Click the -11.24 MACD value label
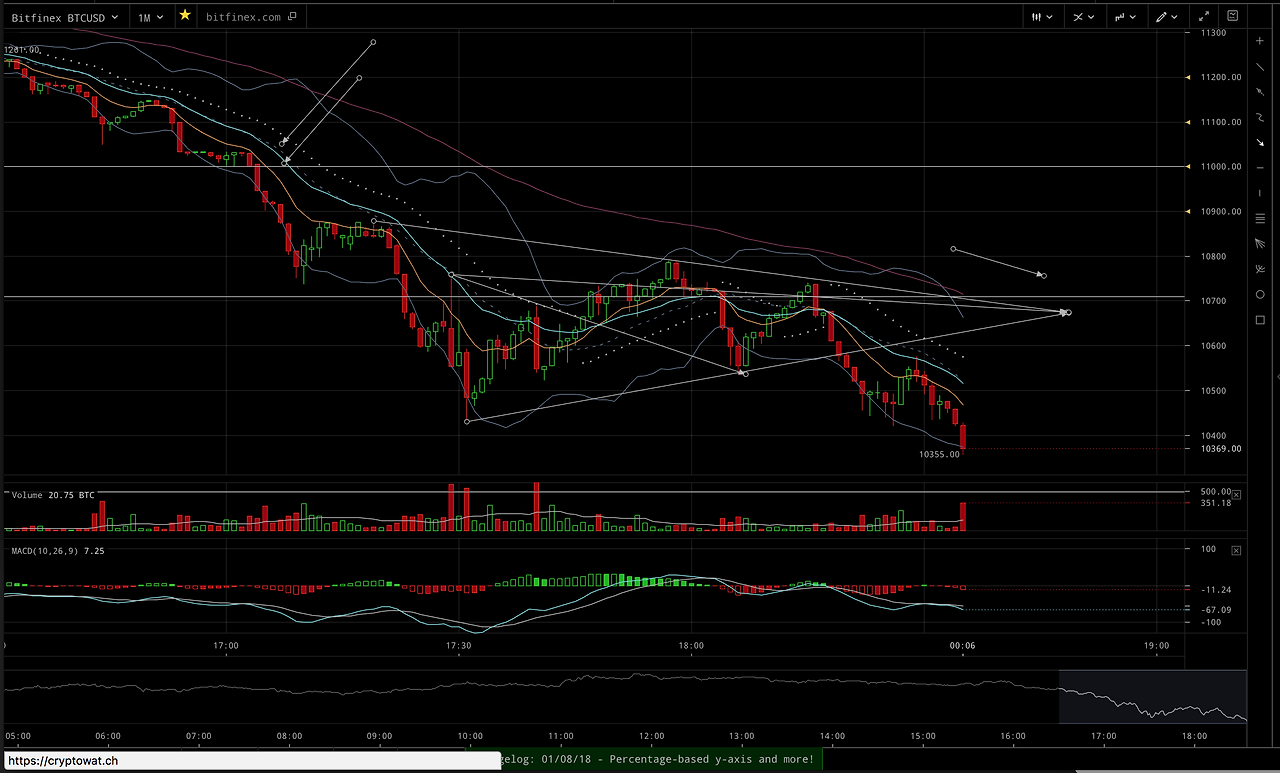 coord(1215,590)
